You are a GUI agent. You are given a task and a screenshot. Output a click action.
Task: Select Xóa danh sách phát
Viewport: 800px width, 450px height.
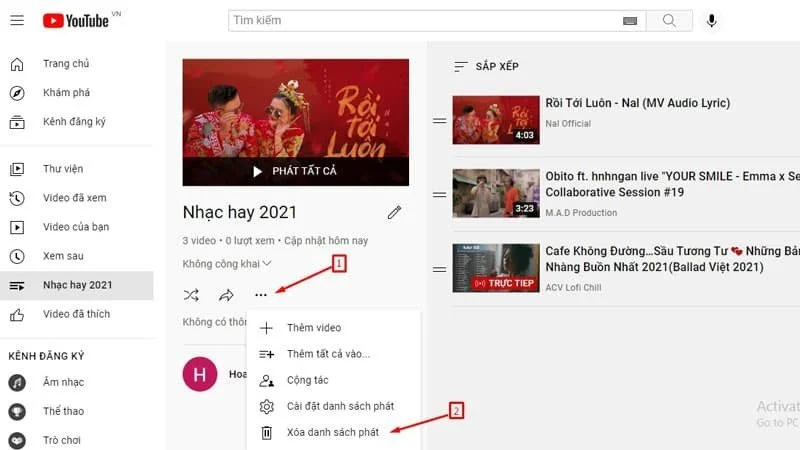coord(334,432)
